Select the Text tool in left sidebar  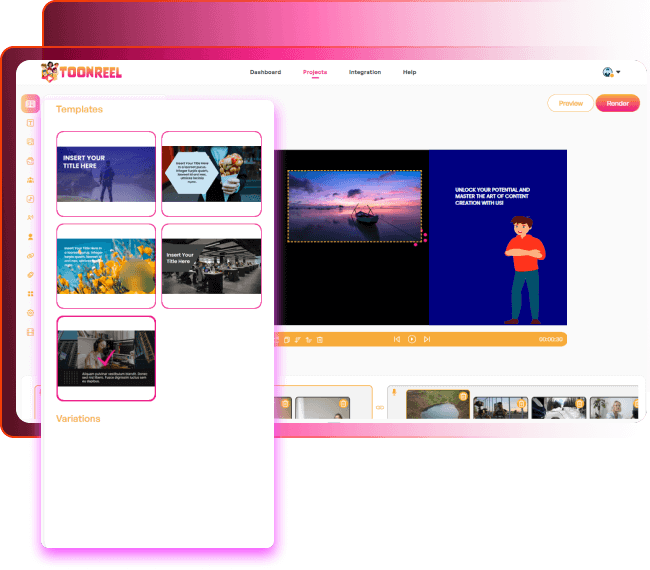coord(30,123)
